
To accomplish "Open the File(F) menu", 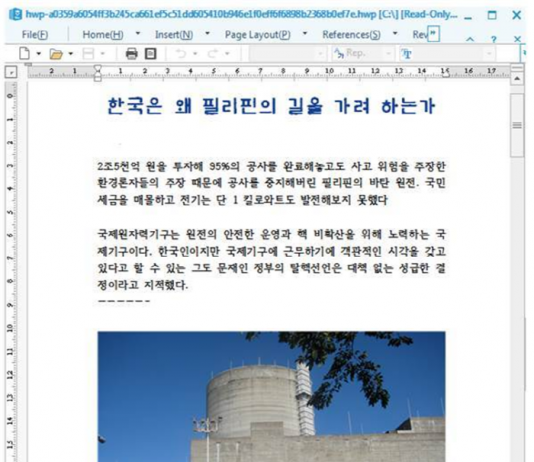I will [35, 35].
